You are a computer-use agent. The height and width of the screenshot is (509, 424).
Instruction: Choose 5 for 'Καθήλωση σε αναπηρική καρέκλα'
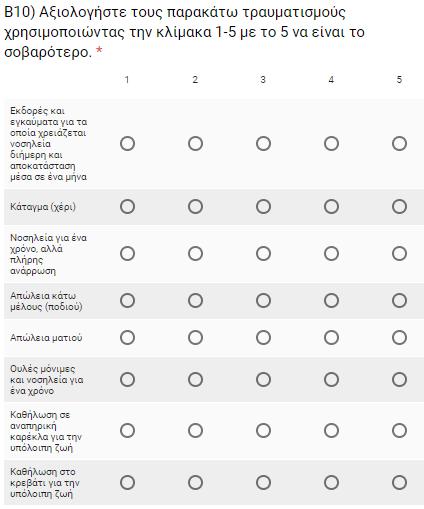(x=399, y=431)
